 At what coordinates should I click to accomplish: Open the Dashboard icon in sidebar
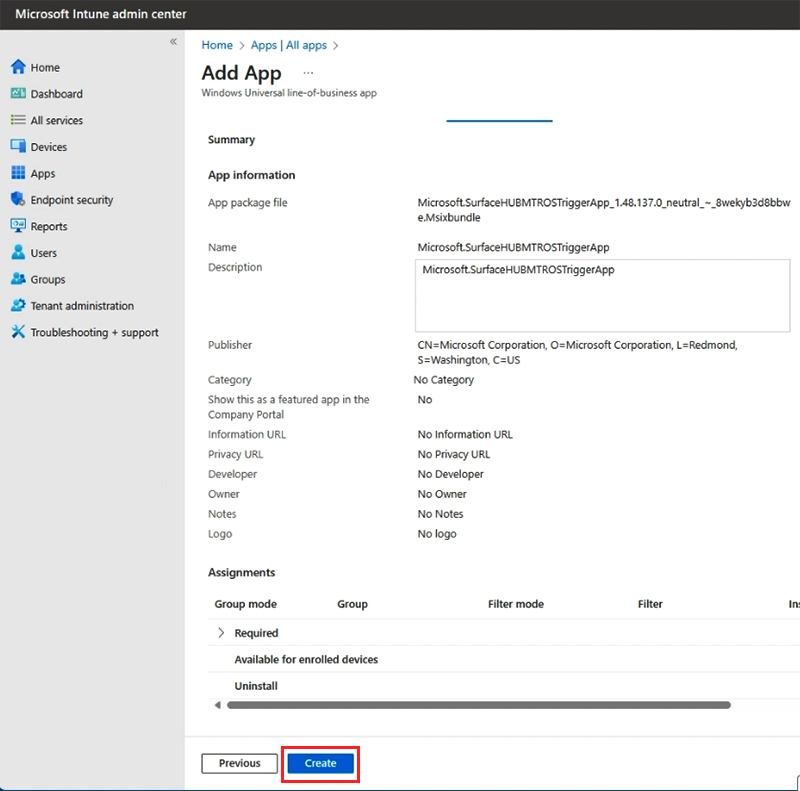[18, 93]
